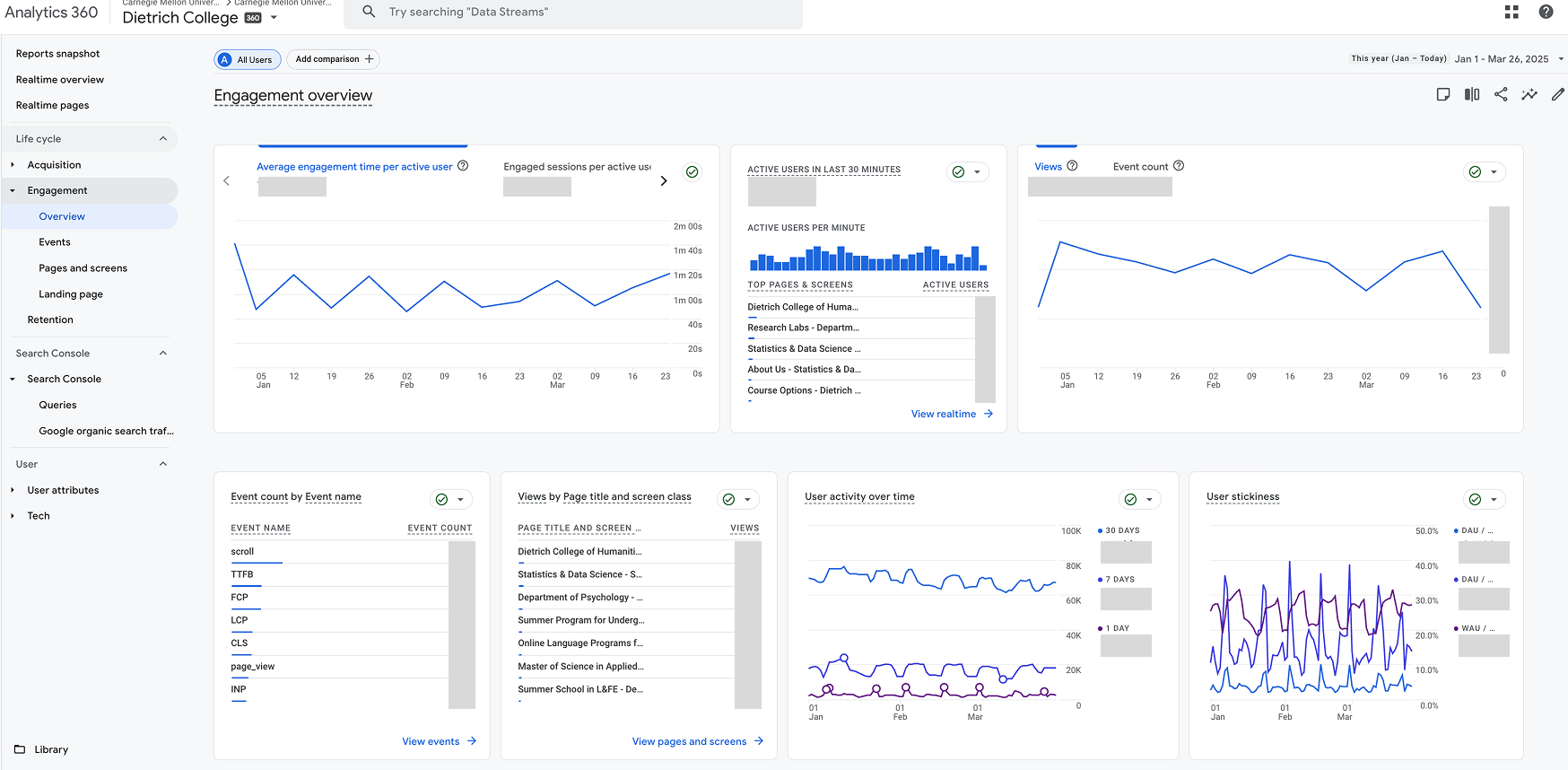Open Realtime overview
The height and width of the screenshot is (770, 1568).
[x=60, y=80]
